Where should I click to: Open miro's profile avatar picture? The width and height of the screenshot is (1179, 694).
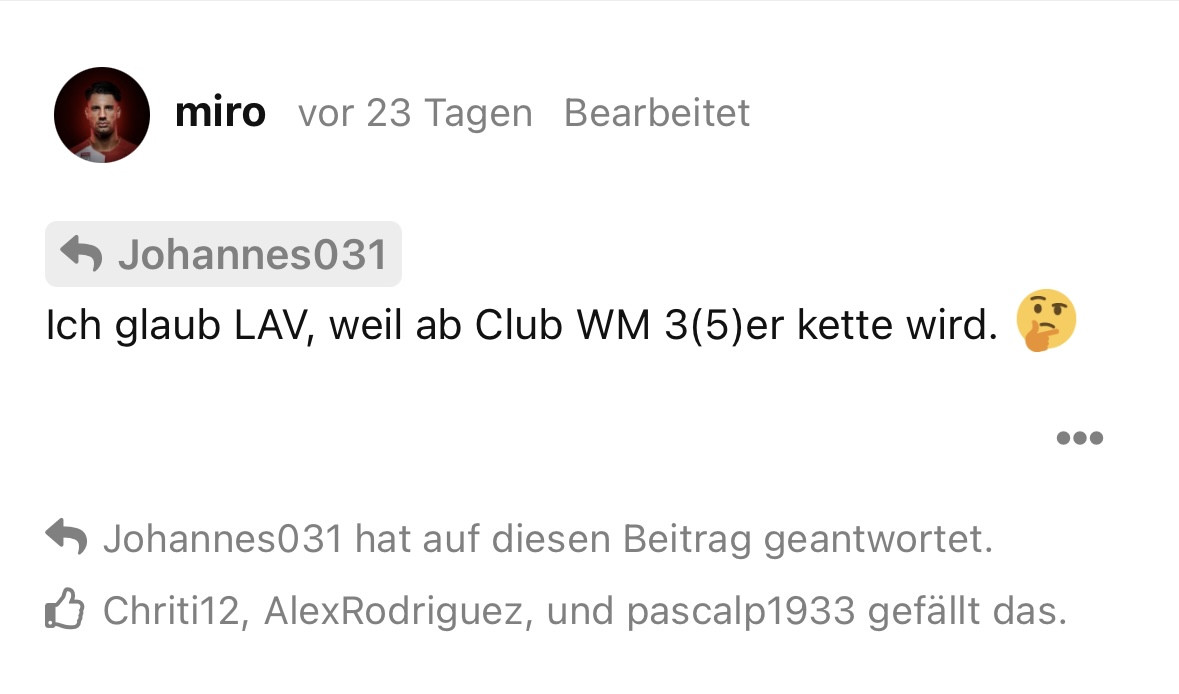tap(102, 115)
